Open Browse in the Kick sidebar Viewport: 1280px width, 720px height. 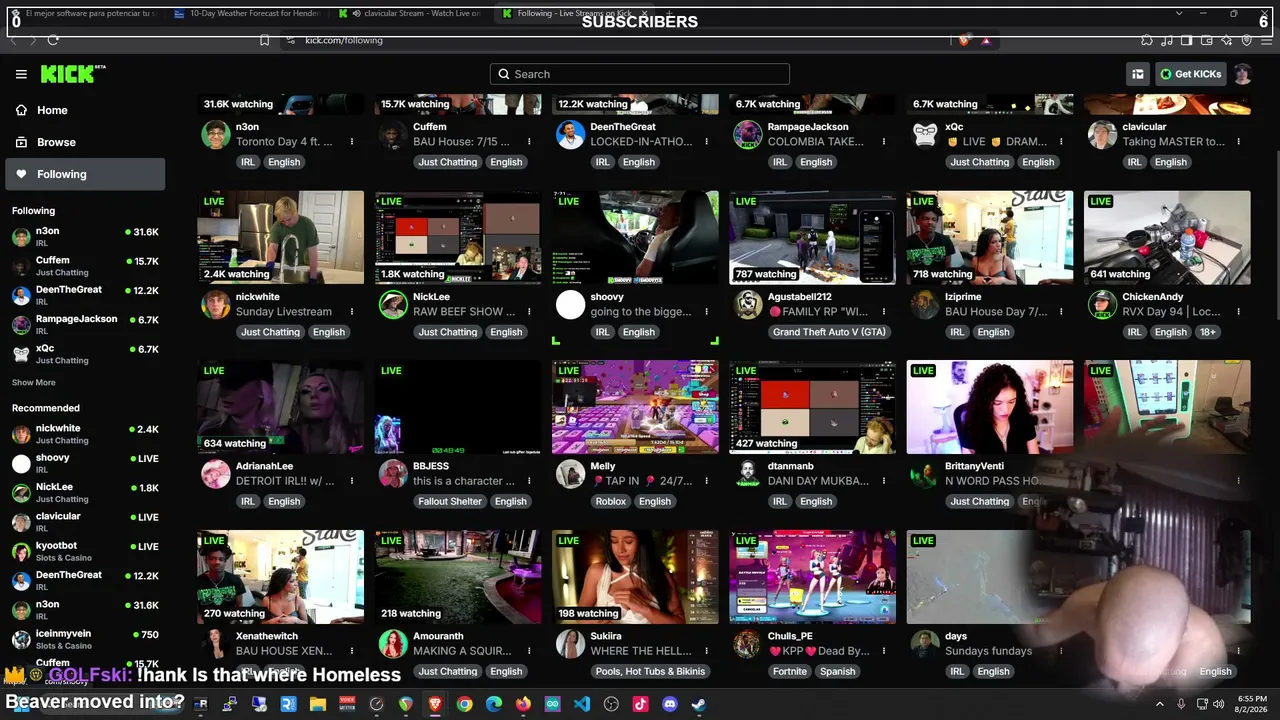coord(86,142)
